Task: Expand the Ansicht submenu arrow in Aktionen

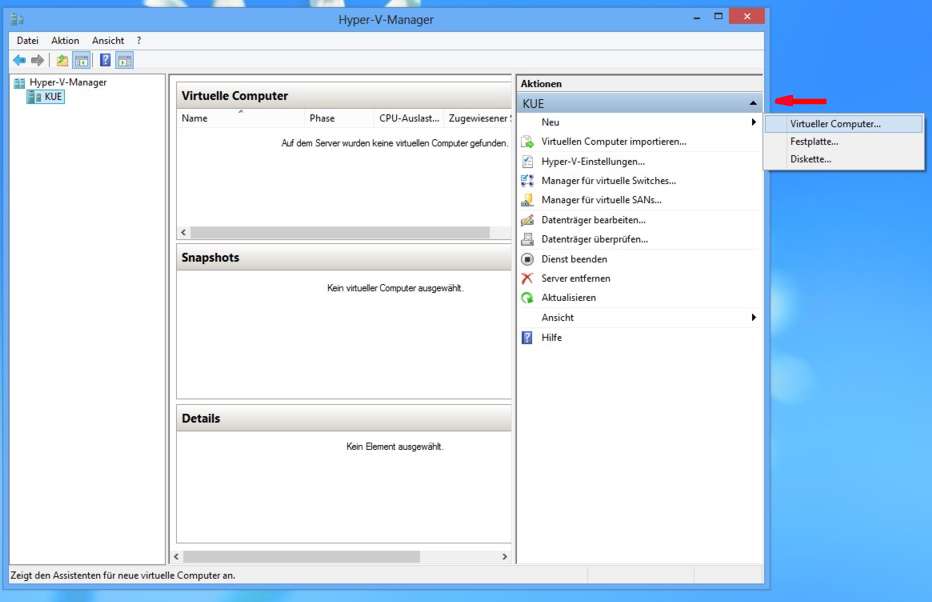Action: coord(754,317)
